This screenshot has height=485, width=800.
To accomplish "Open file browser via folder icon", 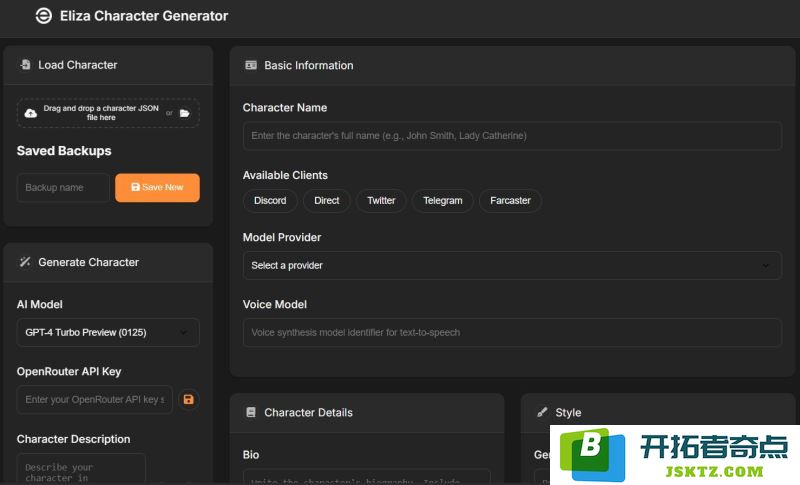I will (x=185, y=113).
